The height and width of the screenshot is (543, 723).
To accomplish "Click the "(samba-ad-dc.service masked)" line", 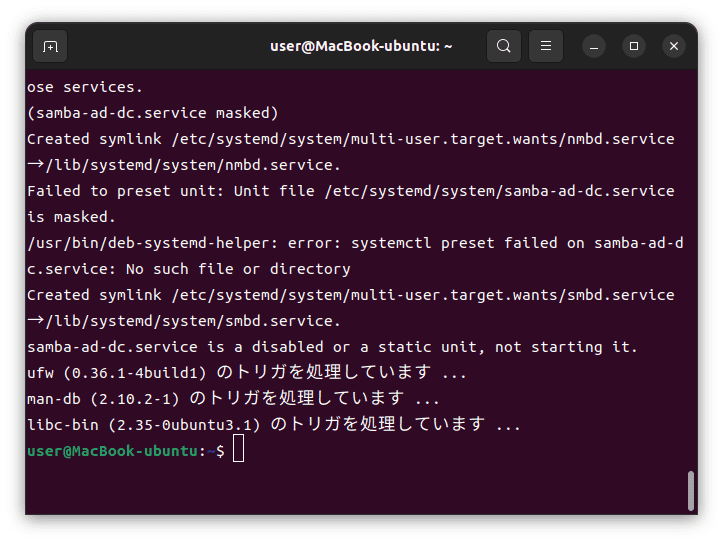I will 153,113.
